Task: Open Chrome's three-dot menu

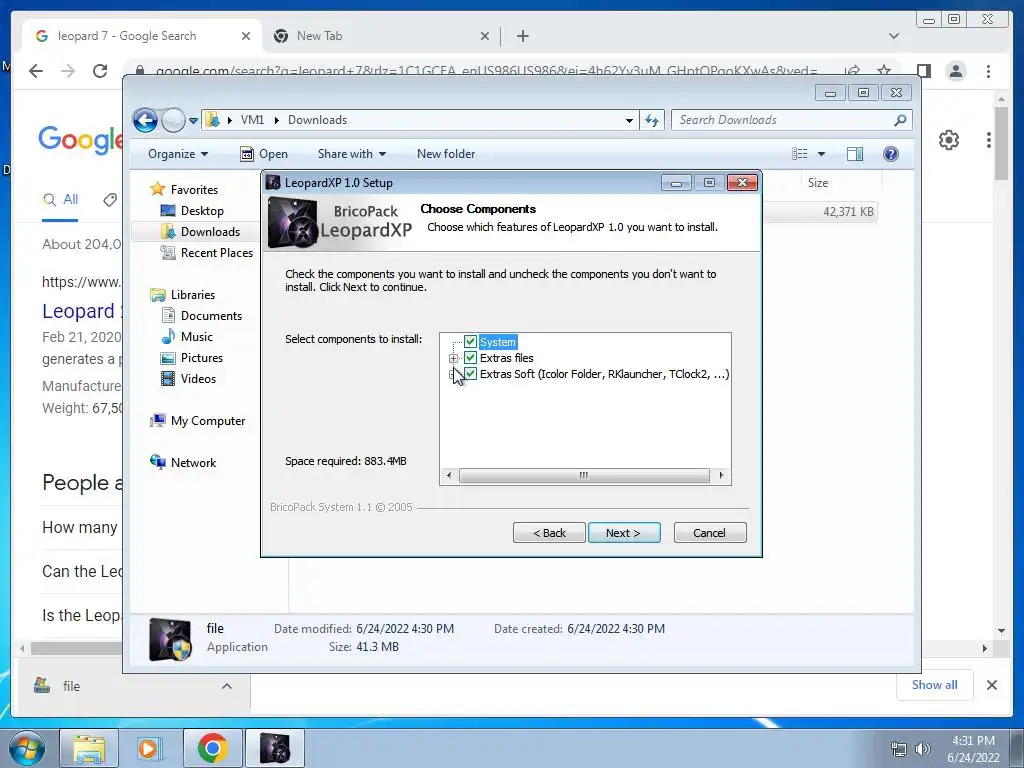Action: (988, 71)
